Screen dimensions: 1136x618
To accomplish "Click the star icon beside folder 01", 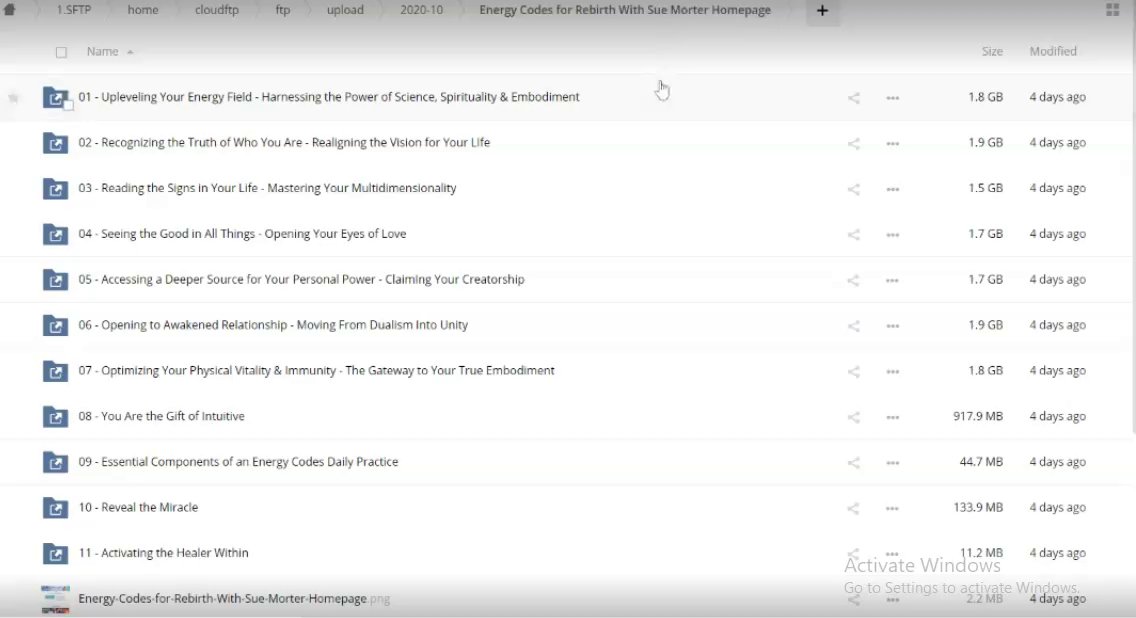I will (x=13, y=98).
